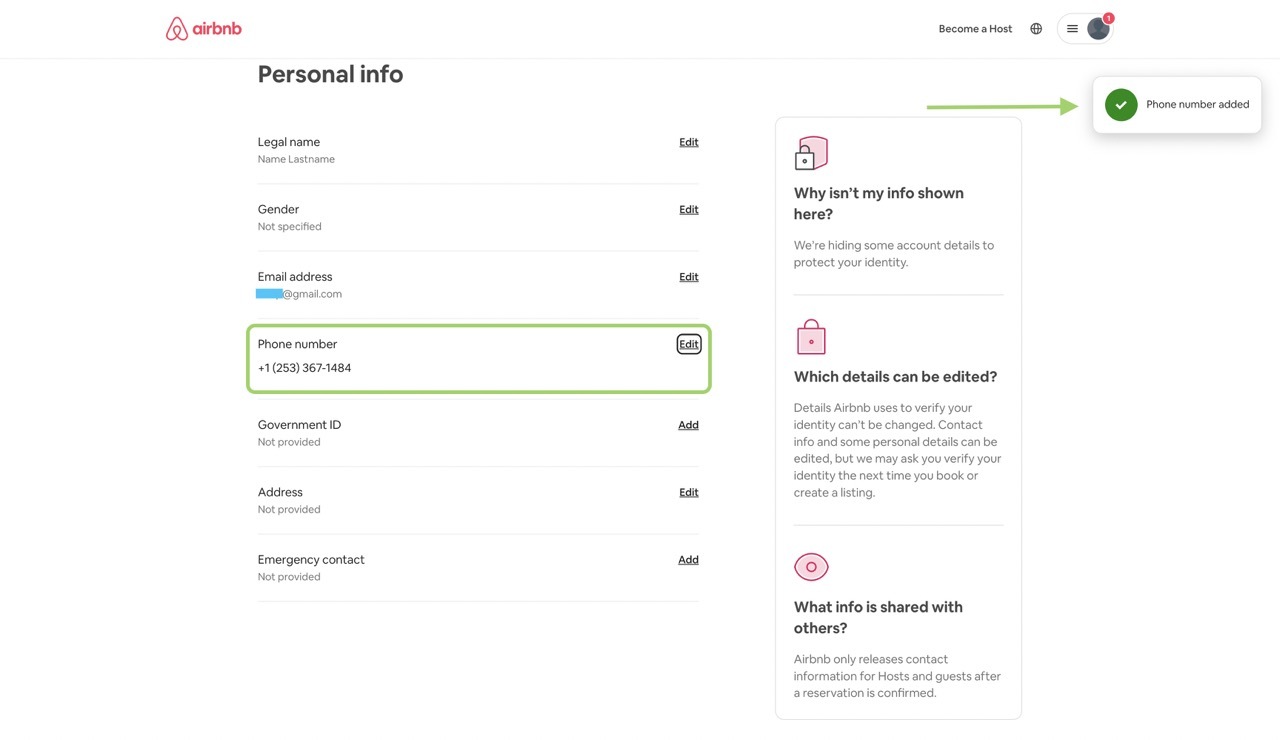
Task: Edit the Email address
Action: click(x=689, y=277)
